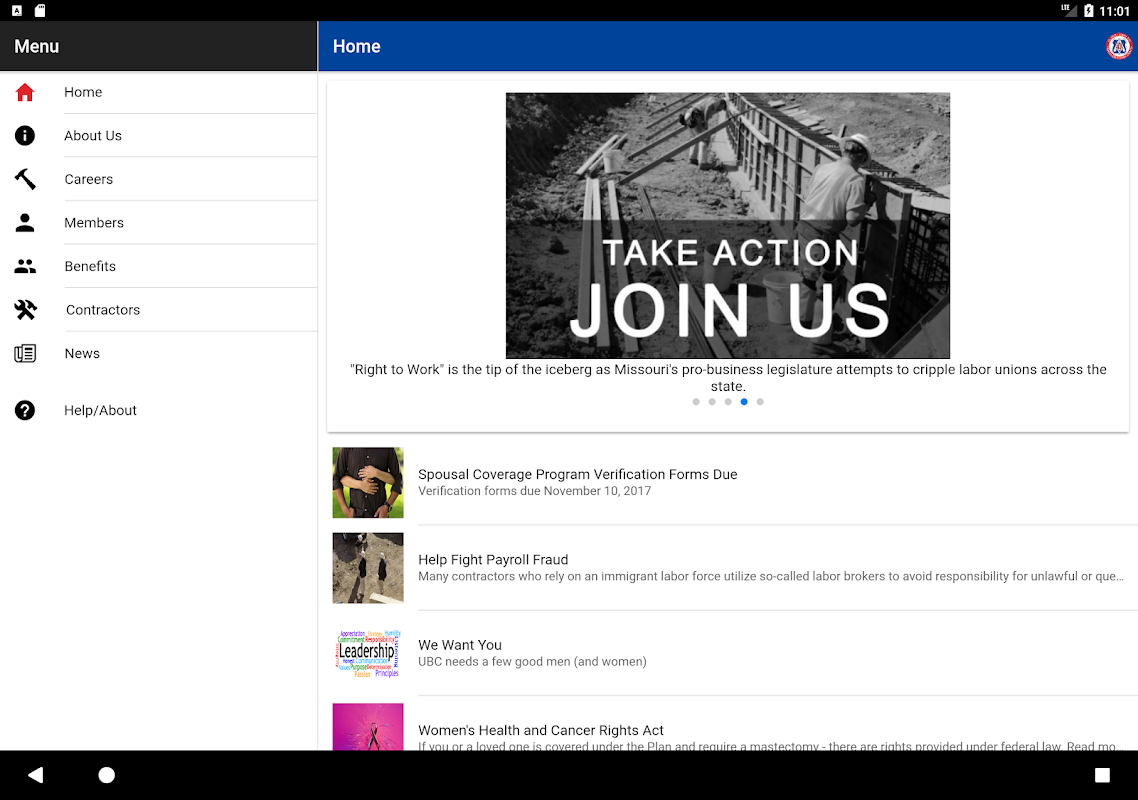
Task: Click the Take Action Join Us banner
Action: [x=727, y=226]
